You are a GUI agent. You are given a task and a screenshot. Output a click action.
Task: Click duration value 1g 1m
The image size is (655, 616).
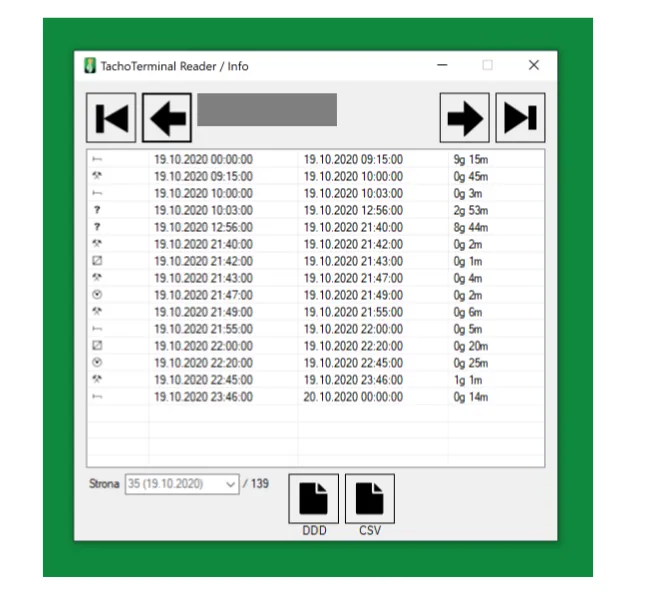(x=468, y=380)
